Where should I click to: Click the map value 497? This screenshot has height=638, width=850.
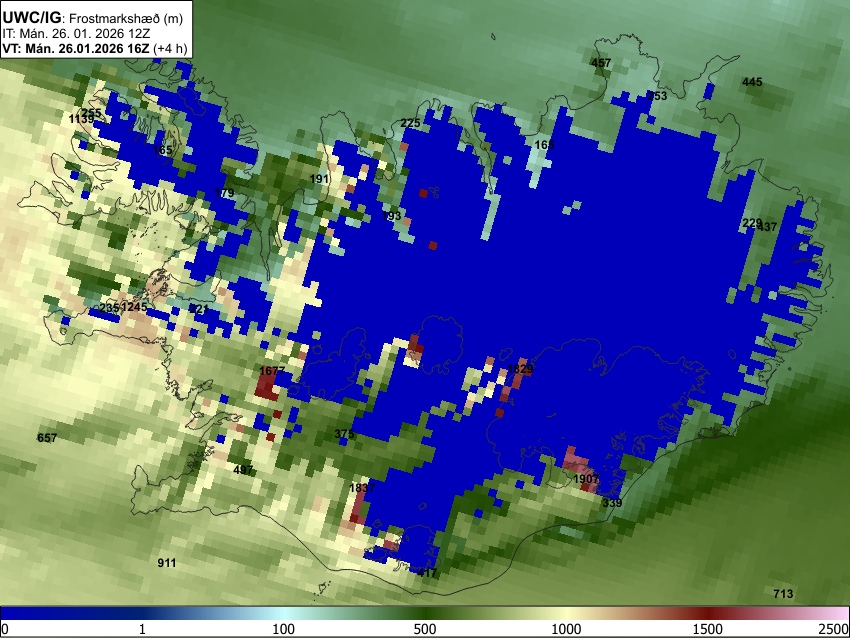coord(243,469)
